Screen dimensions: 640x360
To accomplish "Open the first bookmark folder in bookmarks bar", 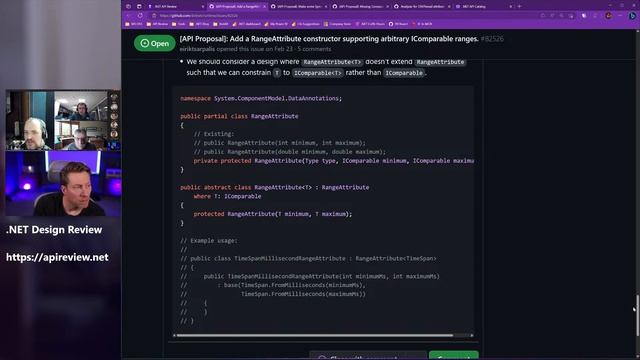I will pos(134,24).
